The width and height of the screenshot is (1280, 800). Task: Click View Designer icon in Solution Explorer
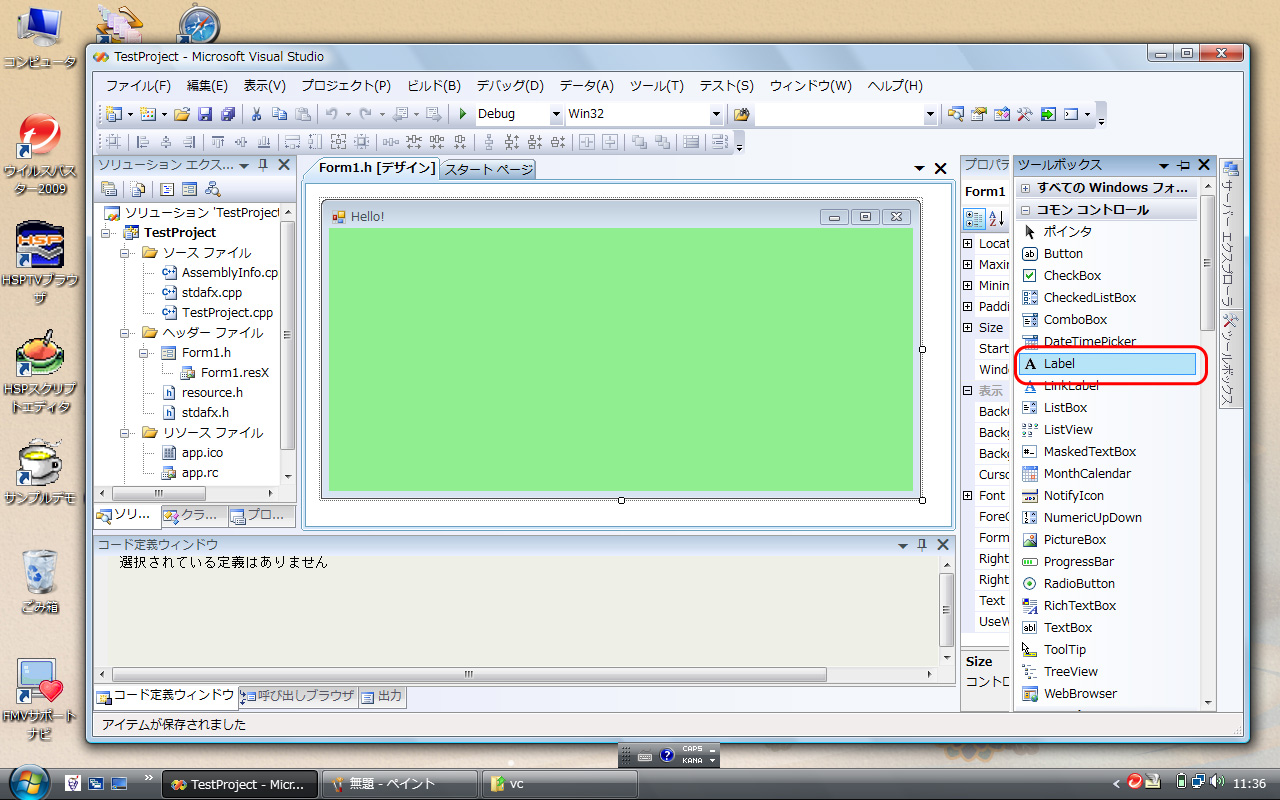[189, 188]
